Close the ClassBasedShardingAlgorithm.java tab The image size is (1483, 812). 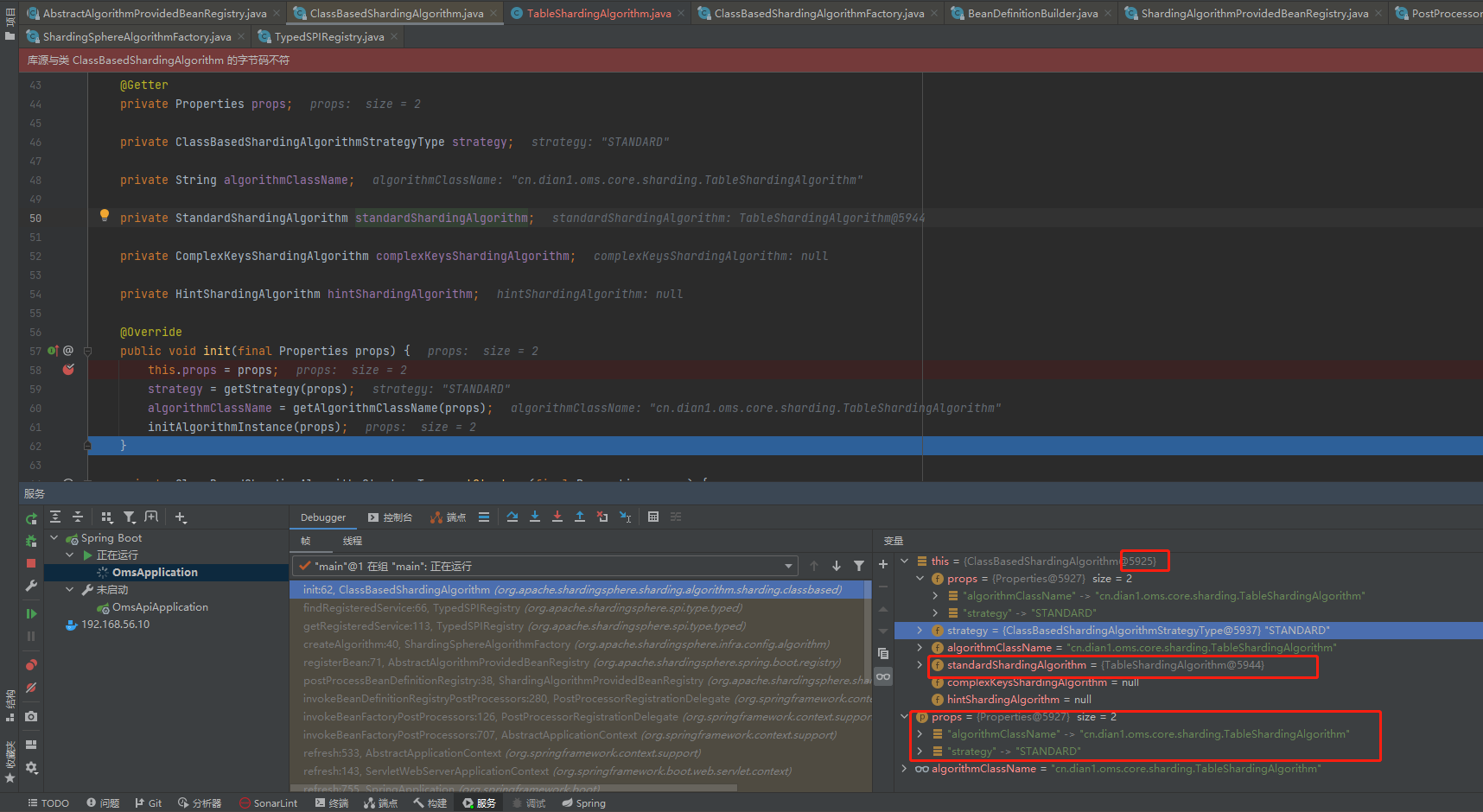(493, 13)
